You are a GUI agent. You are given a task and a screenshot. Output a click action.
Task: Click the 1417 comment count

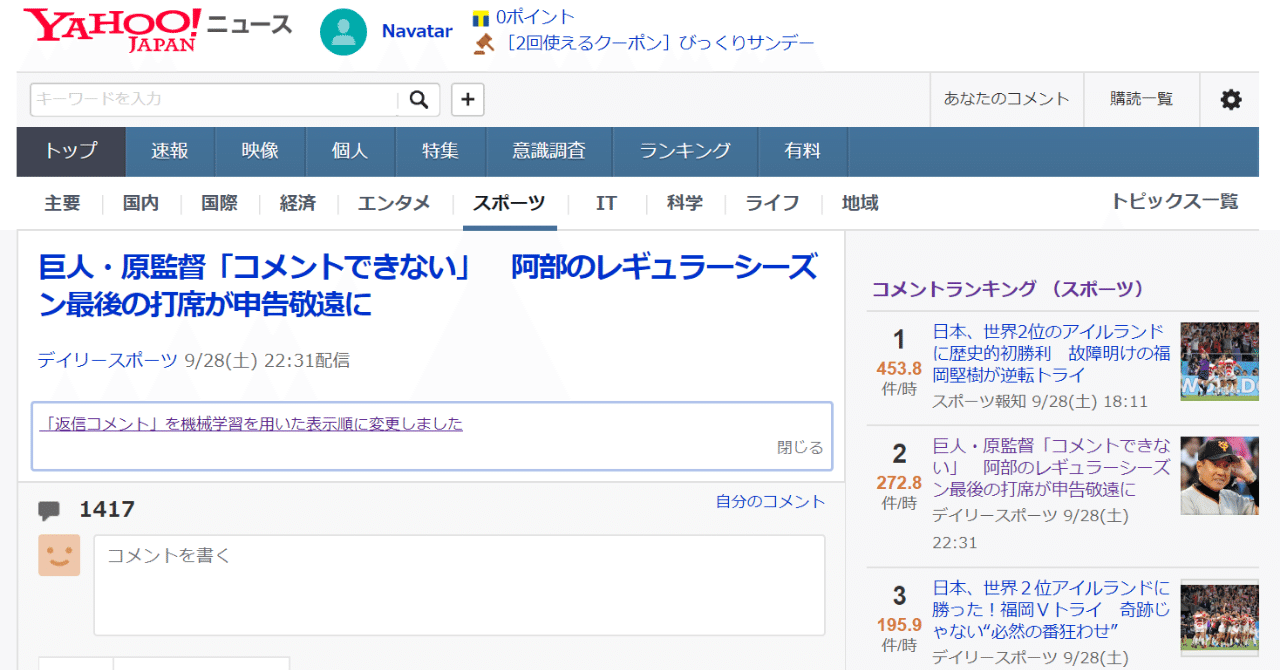(x=107, y=510)
